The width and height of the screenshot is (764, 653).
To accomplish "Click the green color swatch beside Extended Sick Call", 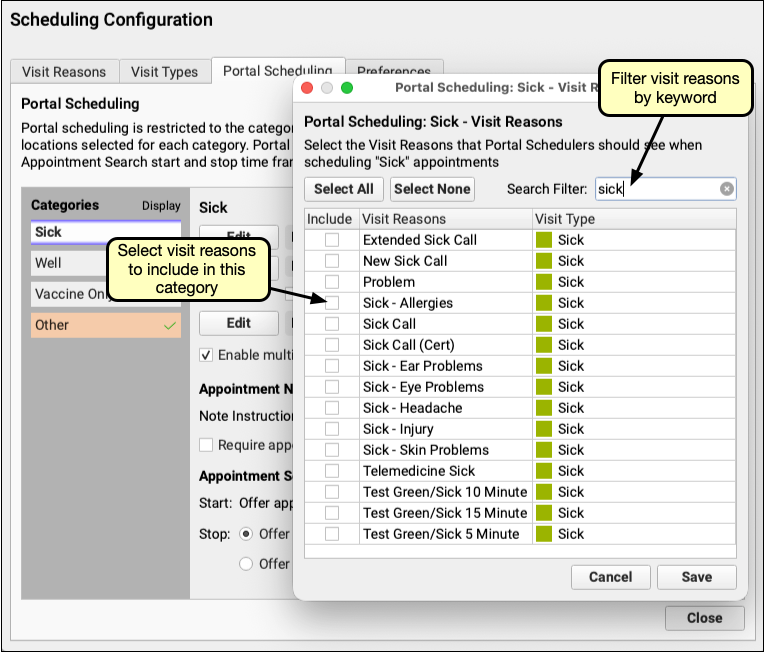I will point(543,240).
